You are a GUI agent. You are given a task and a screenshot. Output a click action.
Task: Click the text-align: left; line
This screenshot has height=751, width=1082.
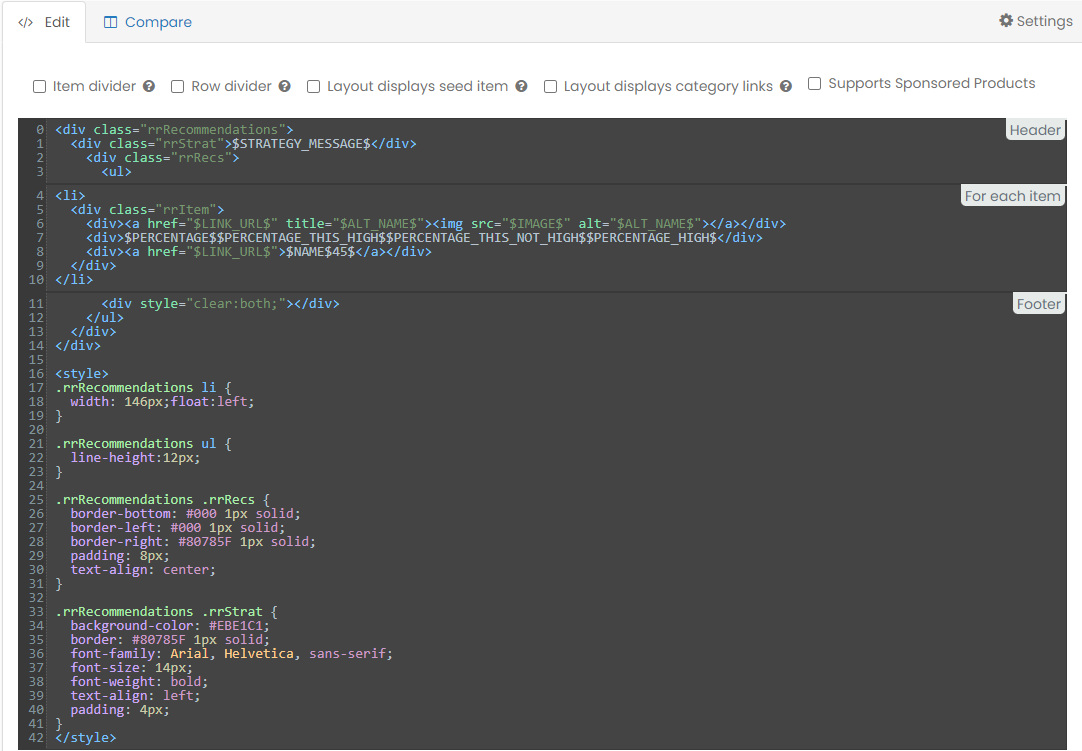(x=135, y=695)
